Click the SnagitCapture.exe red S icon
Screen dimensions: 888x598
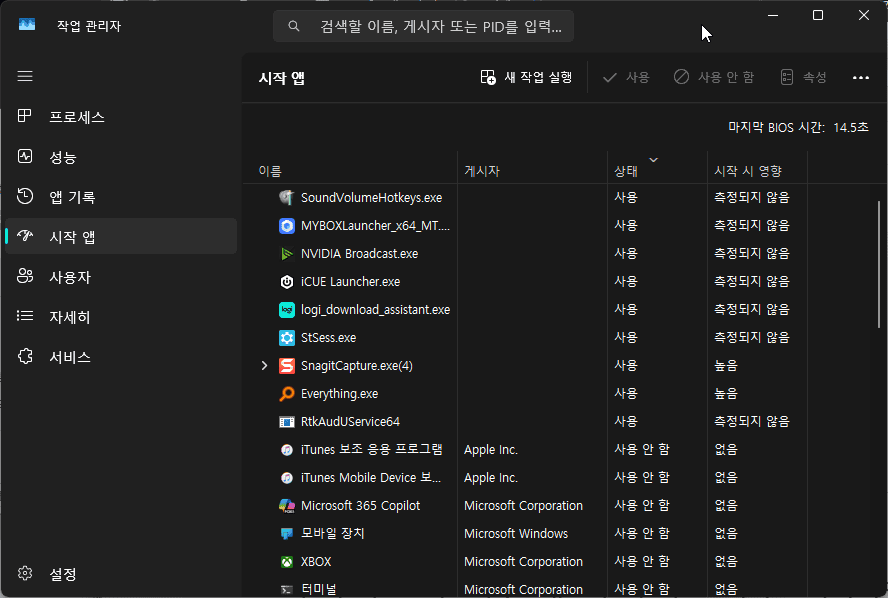coord(287,366)
